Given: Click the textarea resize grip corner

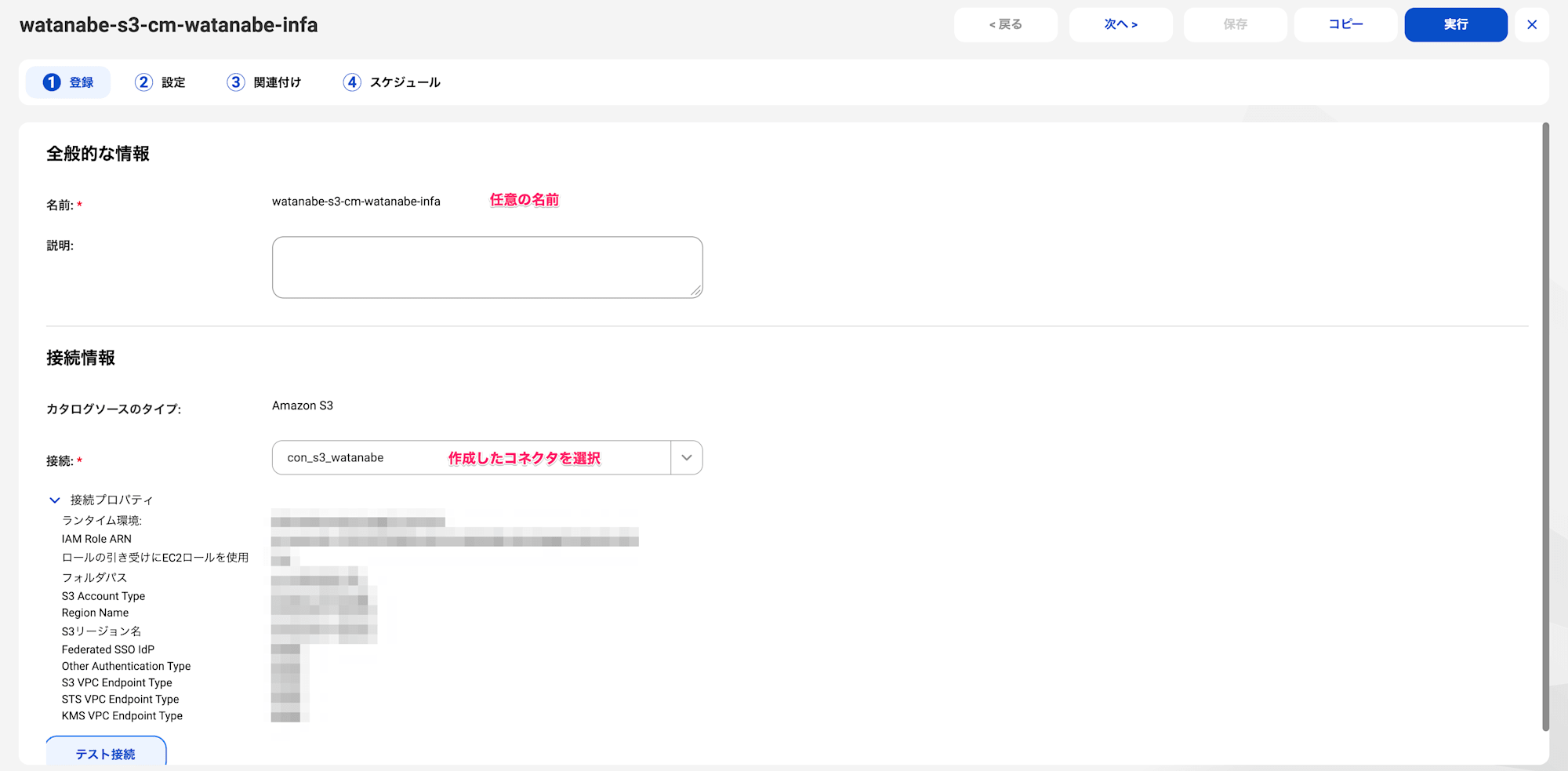Looking at the screenshot, I should [696, 291].
